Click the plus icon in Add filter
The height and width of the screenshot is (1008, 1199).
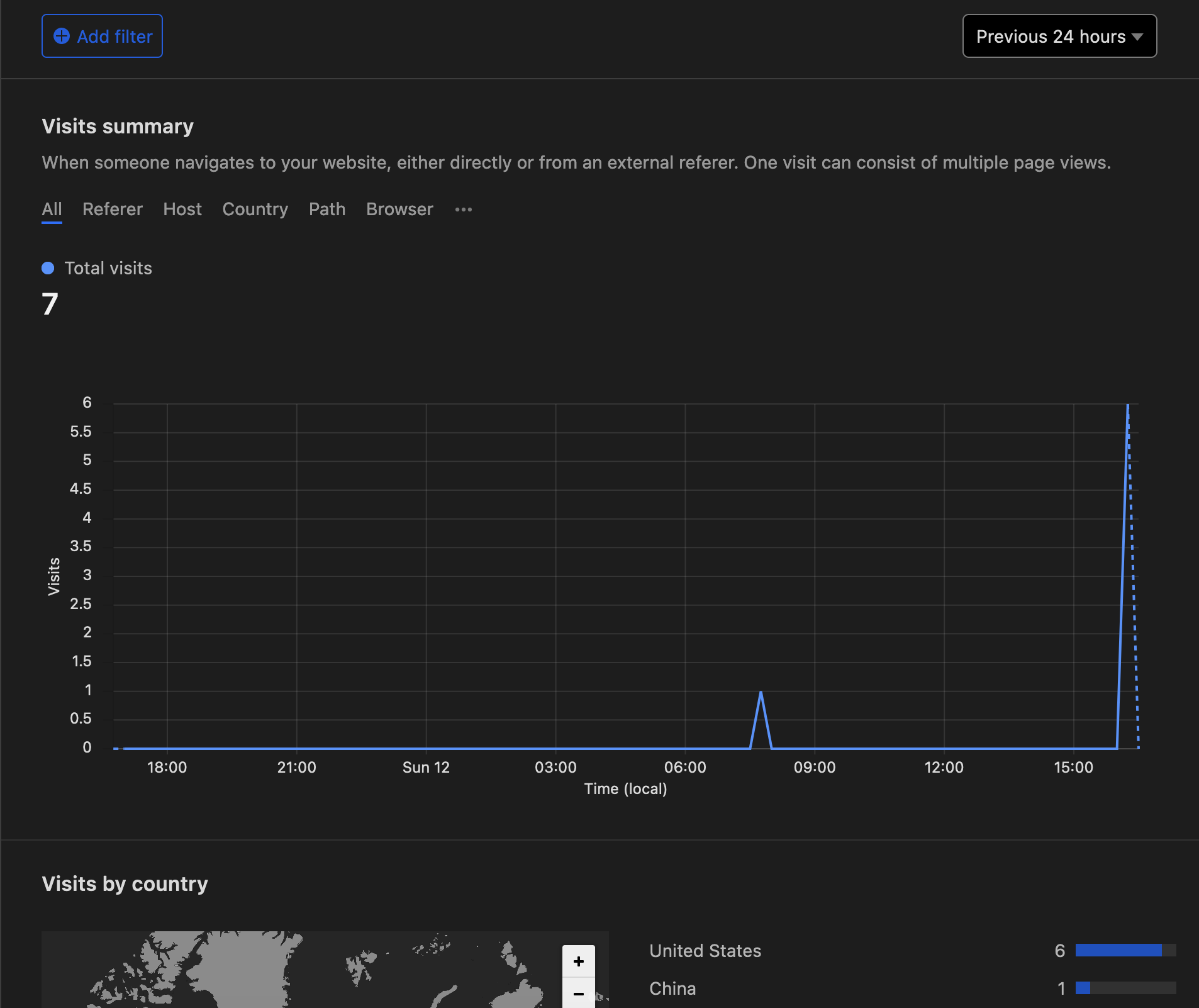62,36
